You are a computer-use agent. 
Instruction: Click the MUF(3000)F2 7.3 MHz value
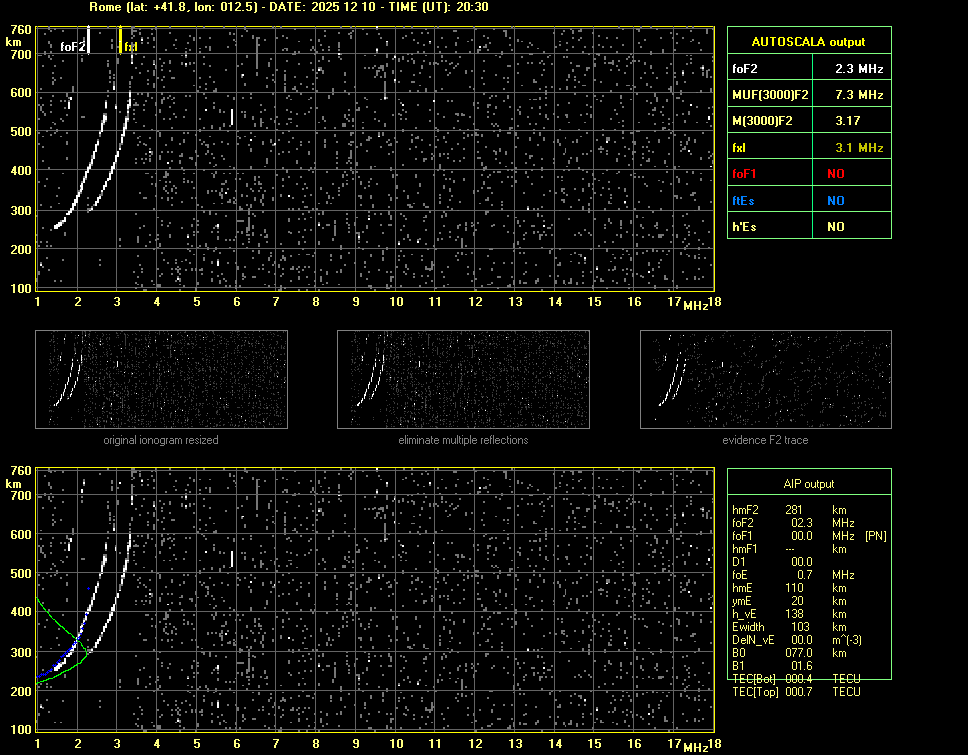(859, 95)
